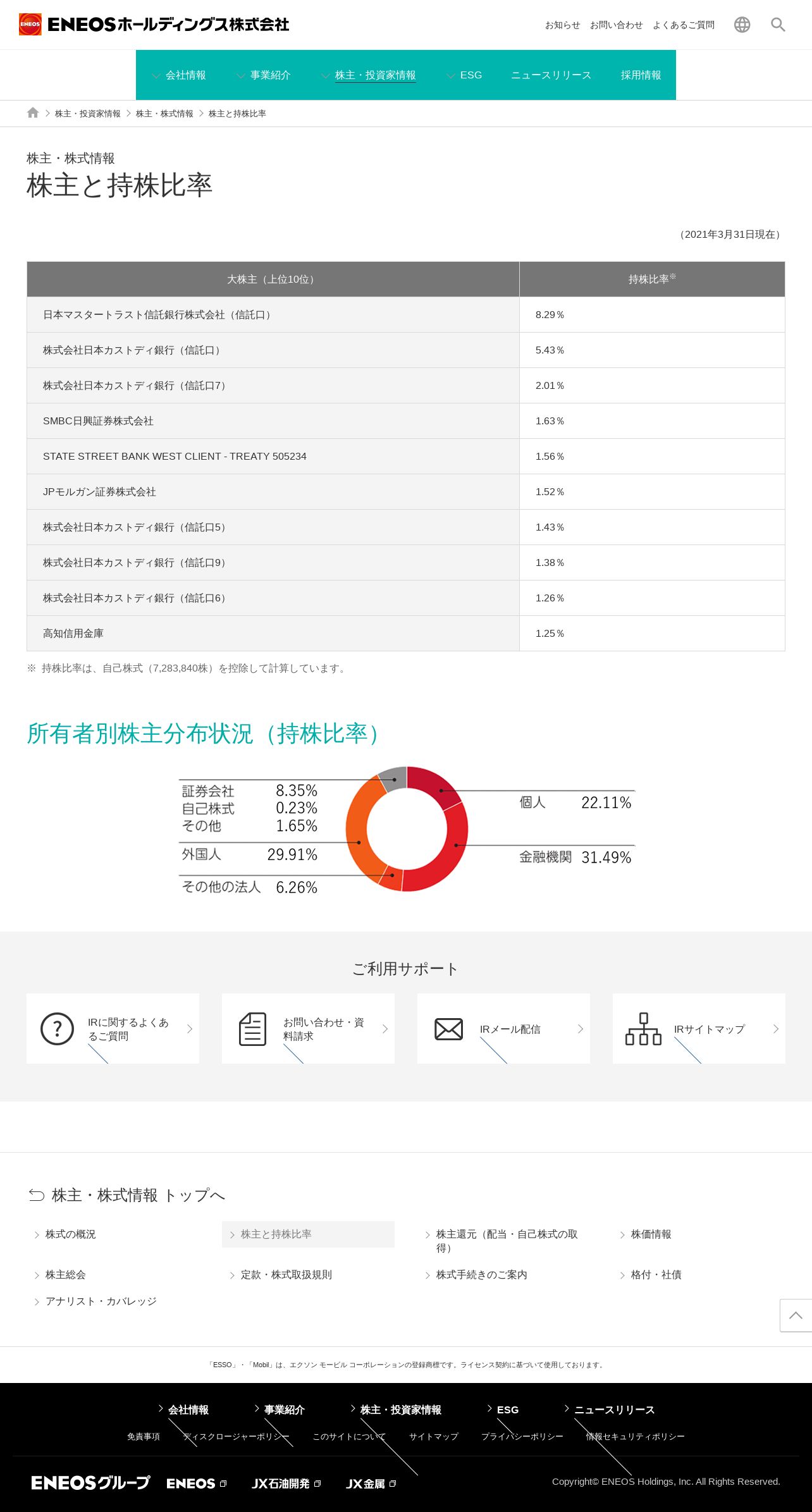812x1512 pixels.
Task: Click the IR sitemap hierarchy icon
Action: click(643, 1029)
